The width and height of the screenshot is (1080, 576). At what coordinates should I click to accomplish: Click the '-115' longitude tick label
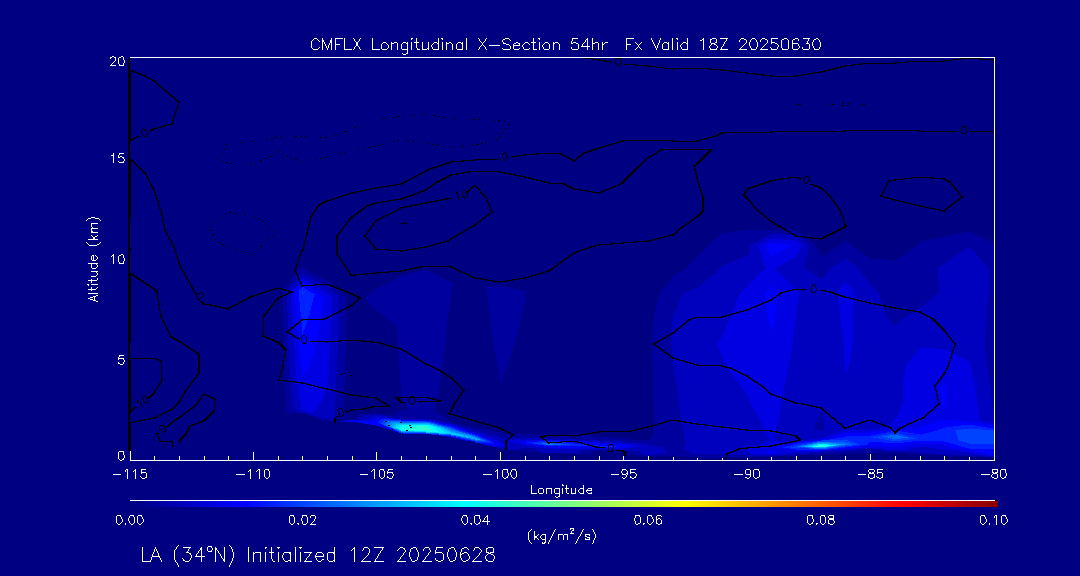tap(129, 474)
